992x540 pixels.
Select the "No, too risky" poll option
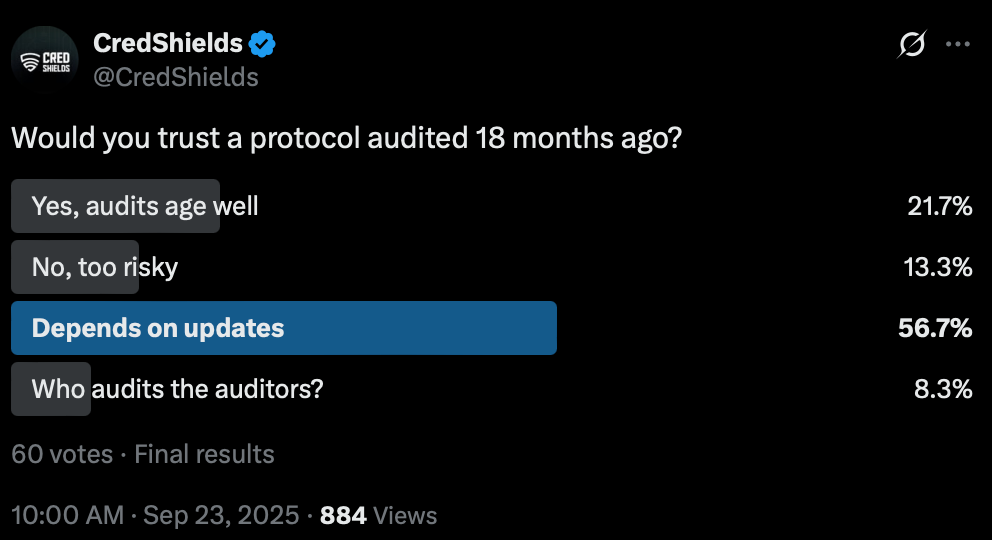click(x=105, y=267)
